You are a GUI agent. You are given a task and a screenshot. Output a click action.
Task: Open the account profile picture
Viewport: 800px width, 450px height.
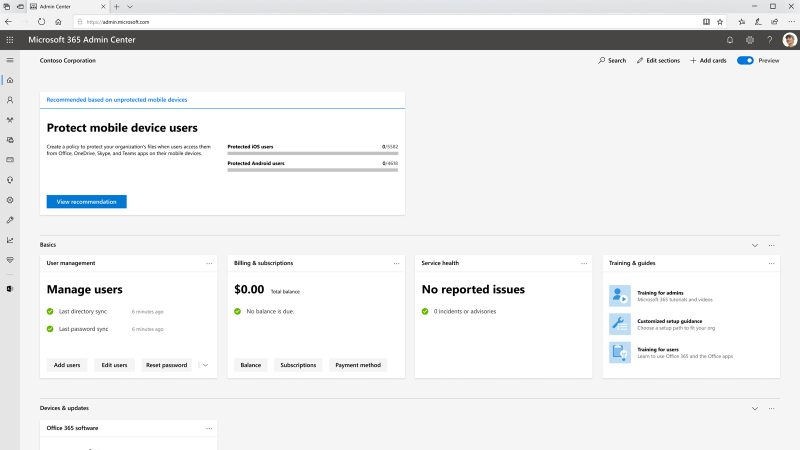click(x=789, y=40)
